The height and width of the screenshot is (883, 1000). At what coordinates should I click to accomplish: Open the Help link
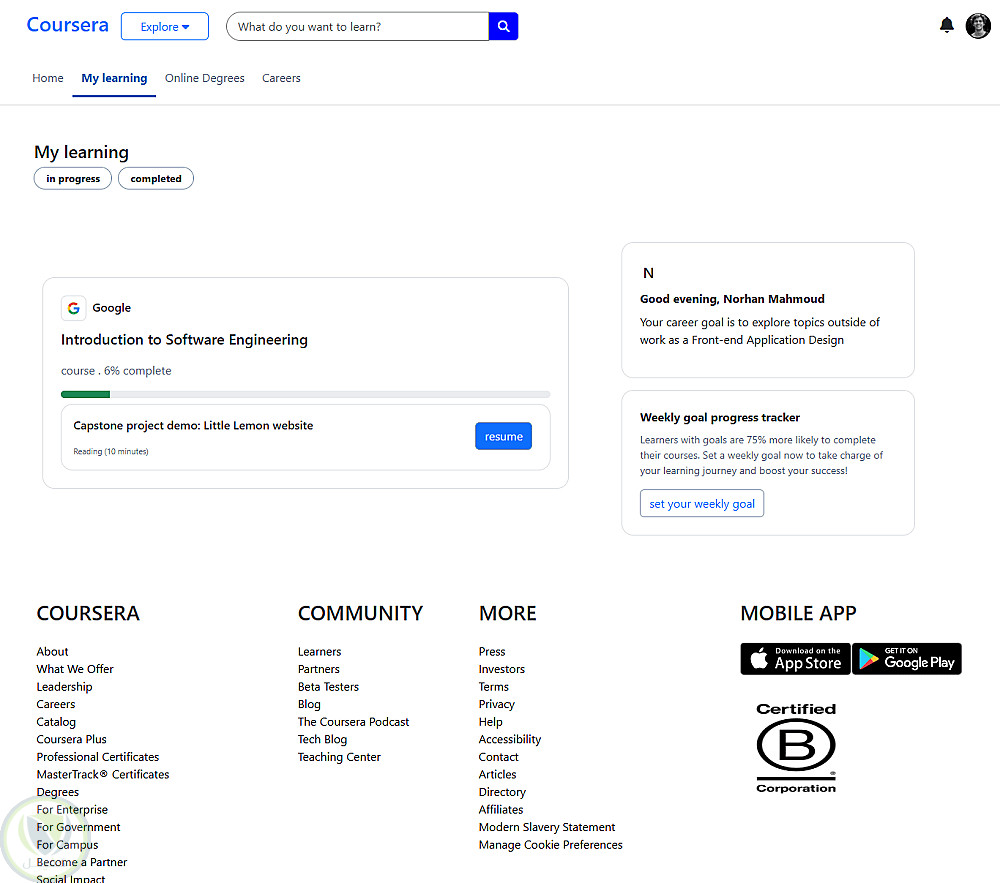click(490, 722)
